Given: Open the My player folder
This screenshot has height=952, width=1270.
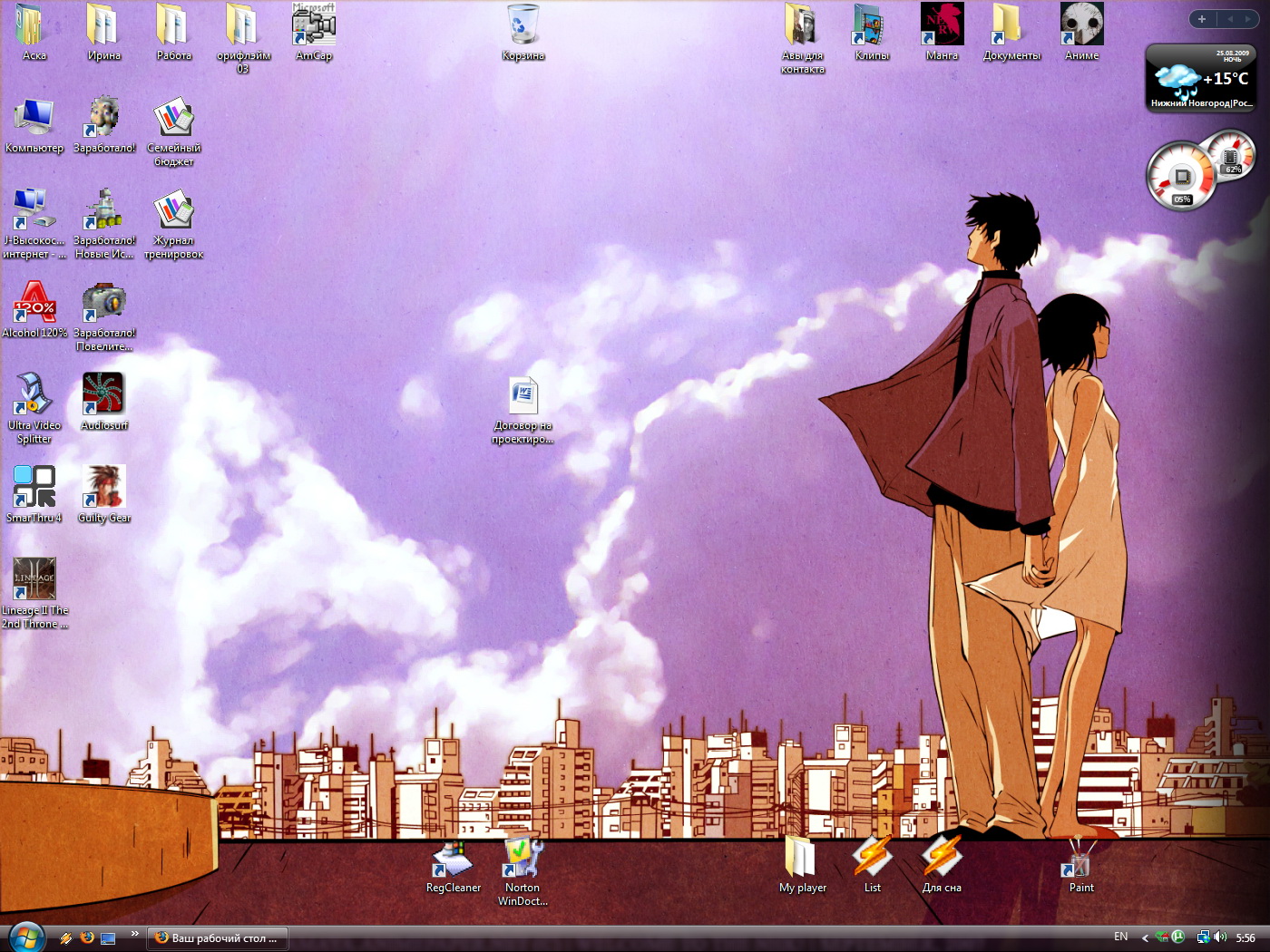Looking at the screenshot, I should pos(802,866).
